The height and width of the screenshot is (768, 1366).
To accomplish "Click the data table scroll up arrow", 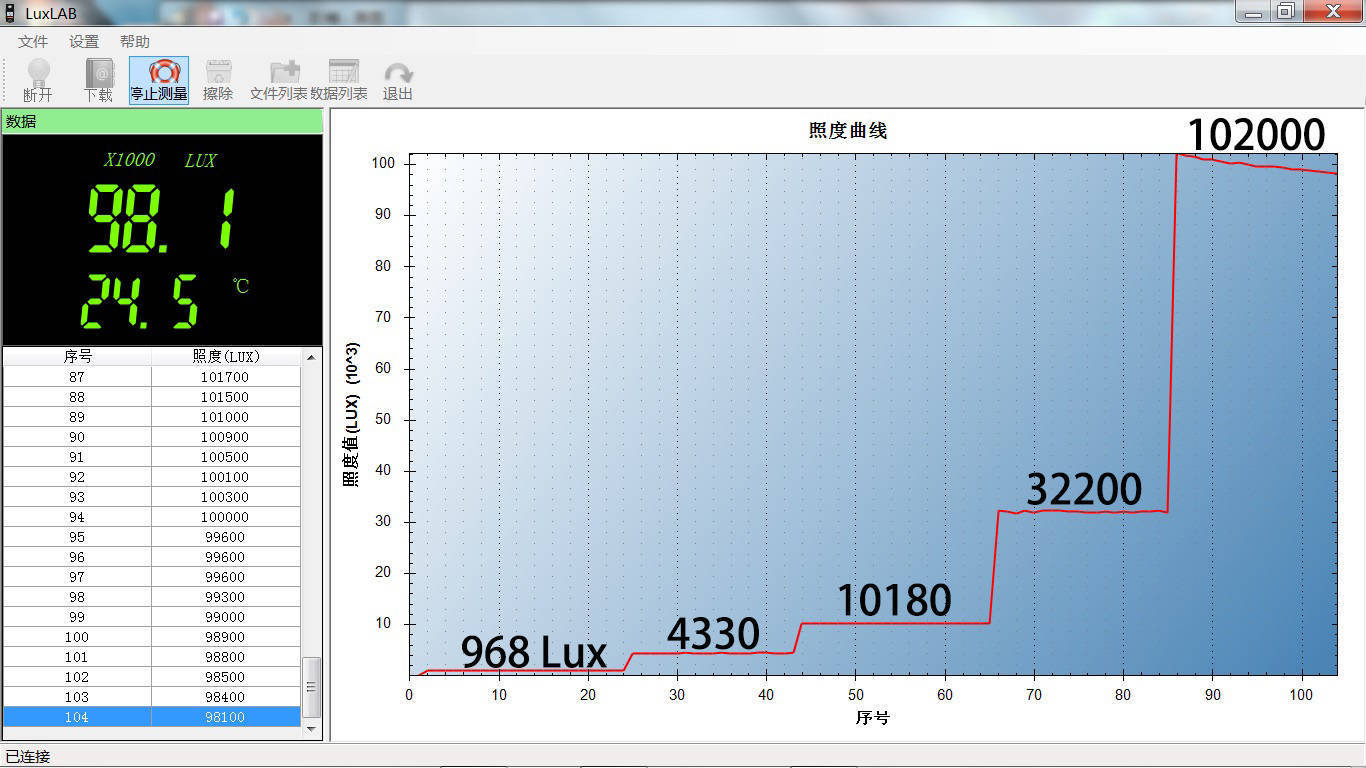I will [x=312, y=357].
